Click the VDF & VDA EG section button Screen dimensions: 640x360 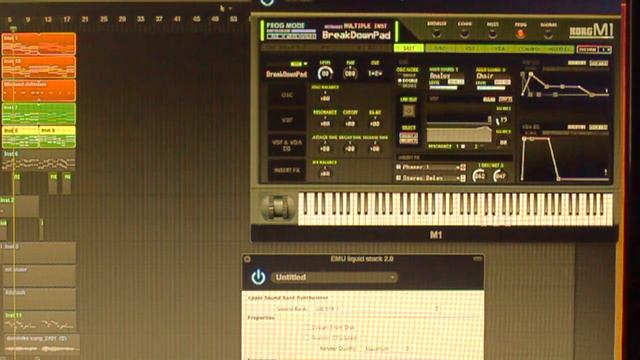[287, 145]
